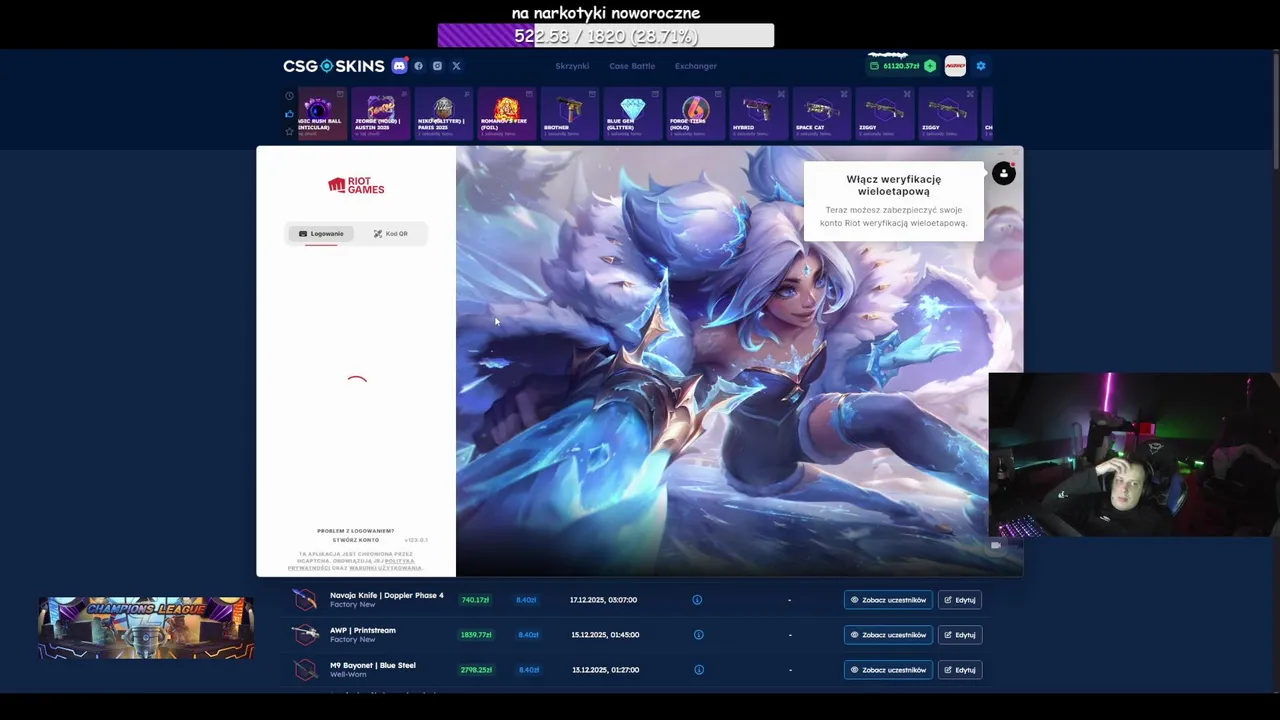Viewport: 1280px width, 720px height.
Task: Click the Hybrid drop card
Action: click(758, 113)
